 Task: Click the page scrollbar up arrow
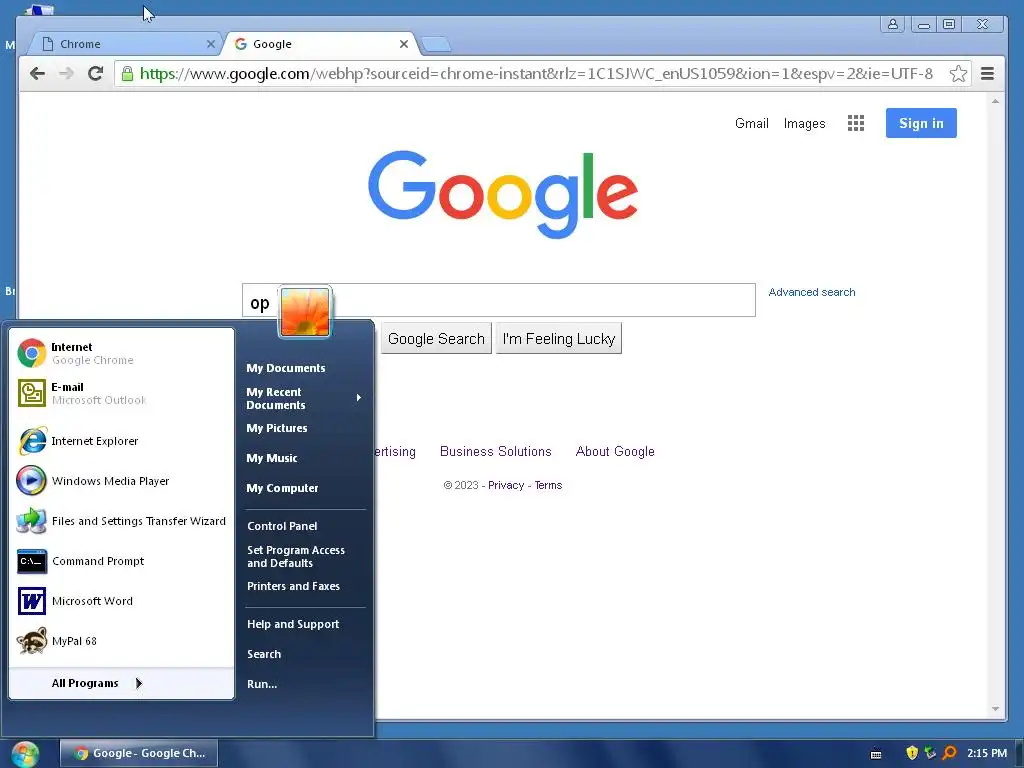[x=995, y=101]
